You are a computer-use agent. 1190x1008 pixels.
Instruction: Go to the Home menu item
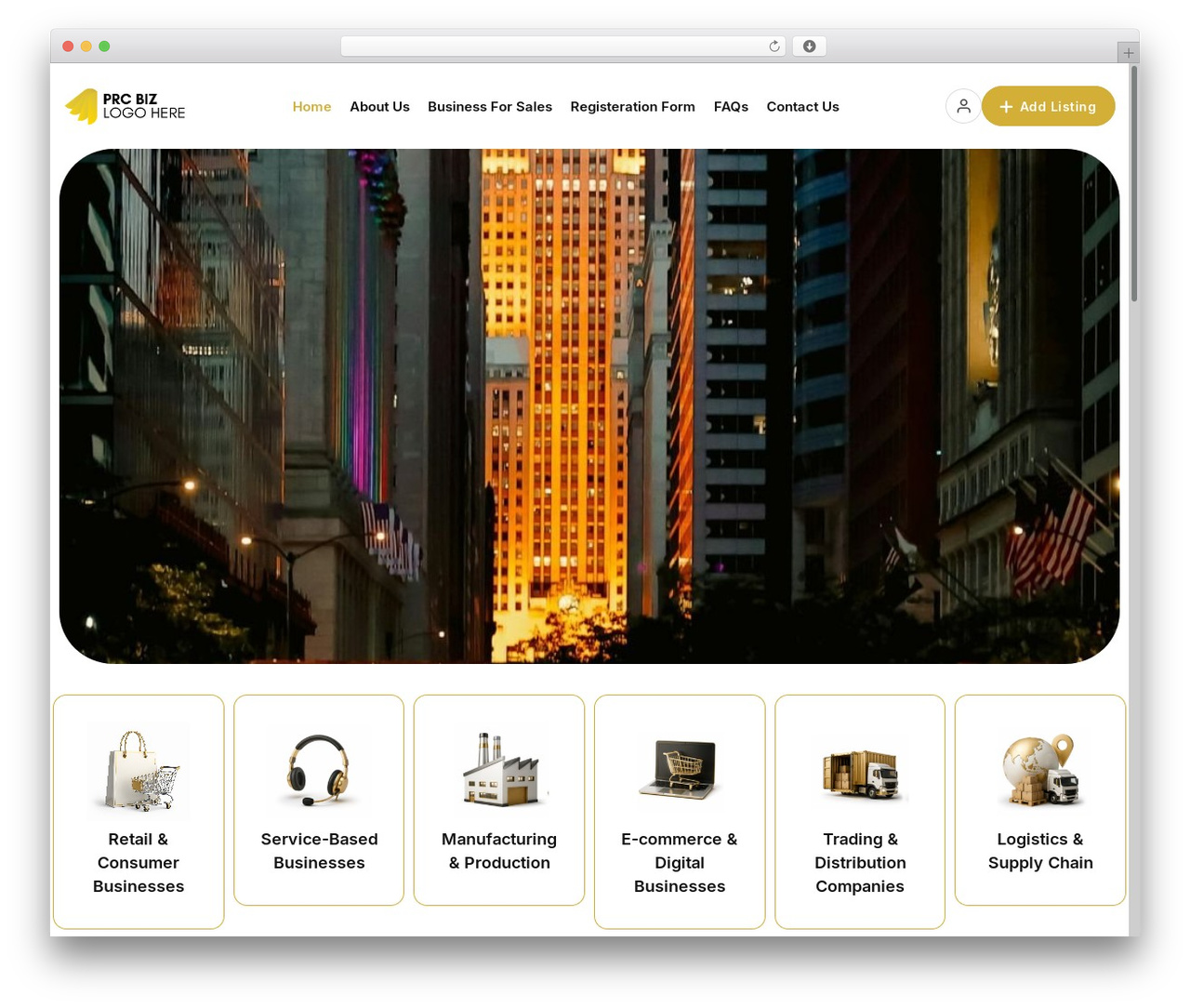pos(312,107)
